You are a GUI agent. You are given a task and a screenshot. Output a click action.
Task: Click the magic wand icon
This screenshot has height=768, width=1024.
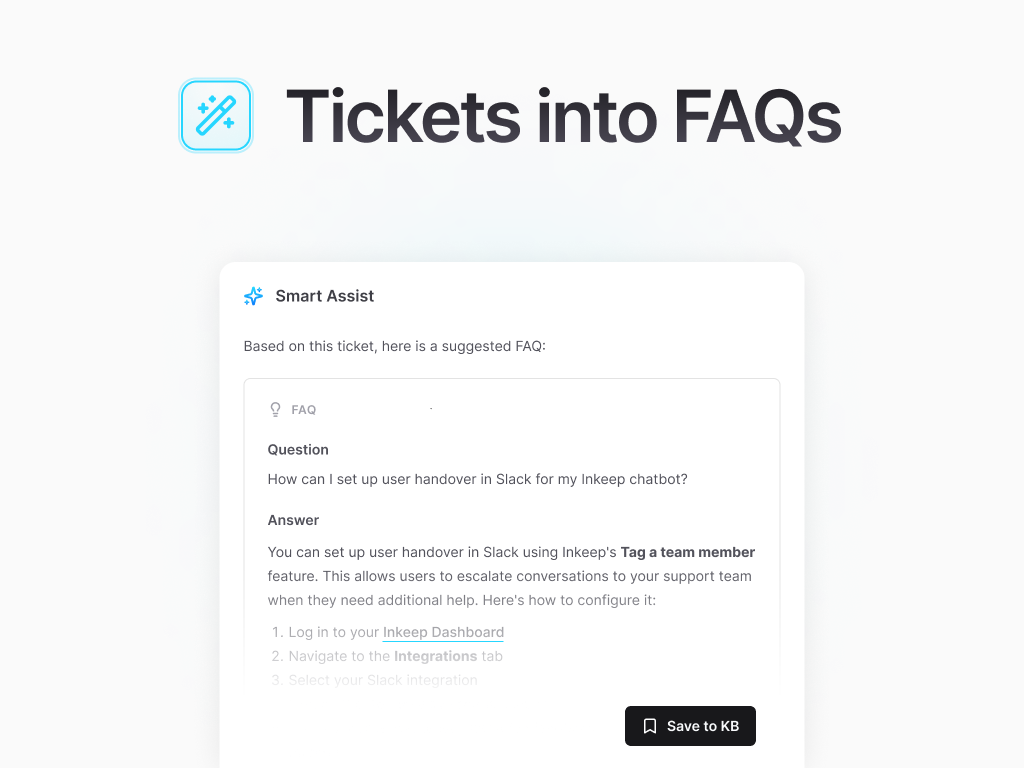click(216, 116)
